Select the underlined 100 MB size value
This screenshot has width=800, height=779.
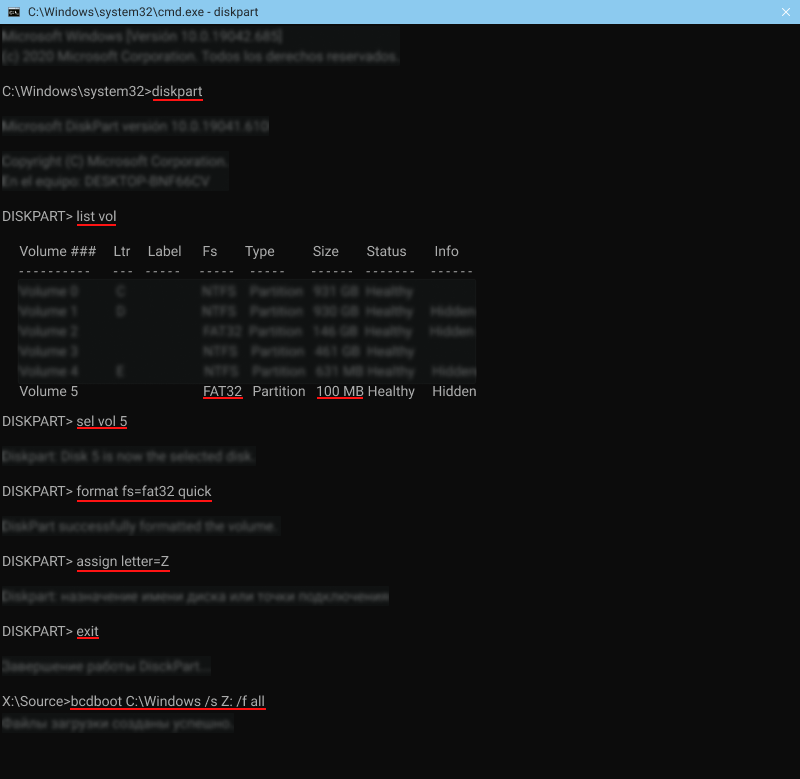point(339,391)
